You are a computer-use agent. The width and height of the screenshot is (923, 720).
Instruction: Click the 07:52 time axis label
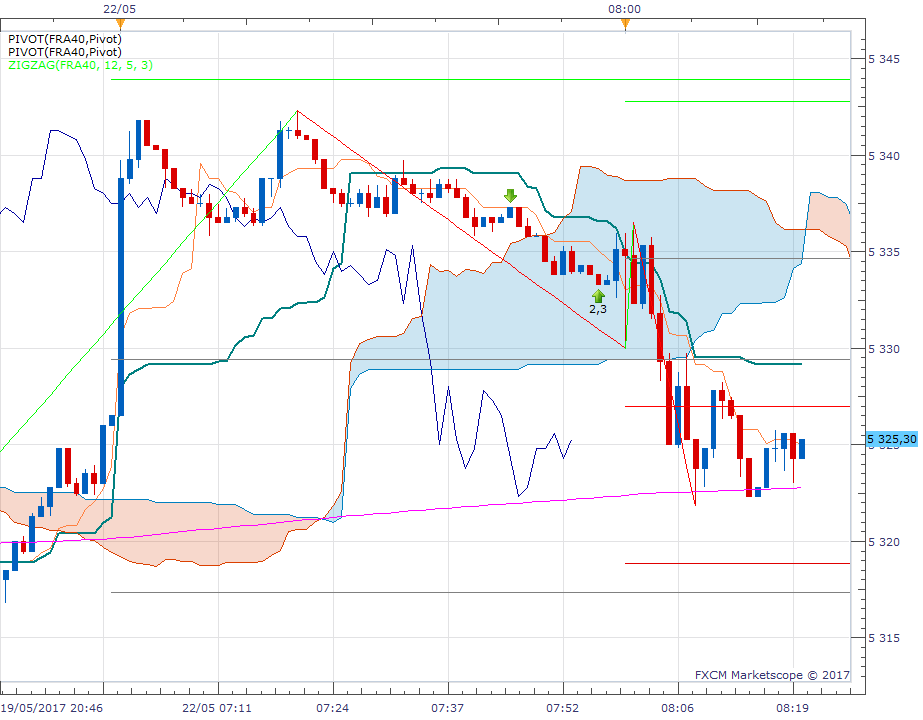point(563,708)
